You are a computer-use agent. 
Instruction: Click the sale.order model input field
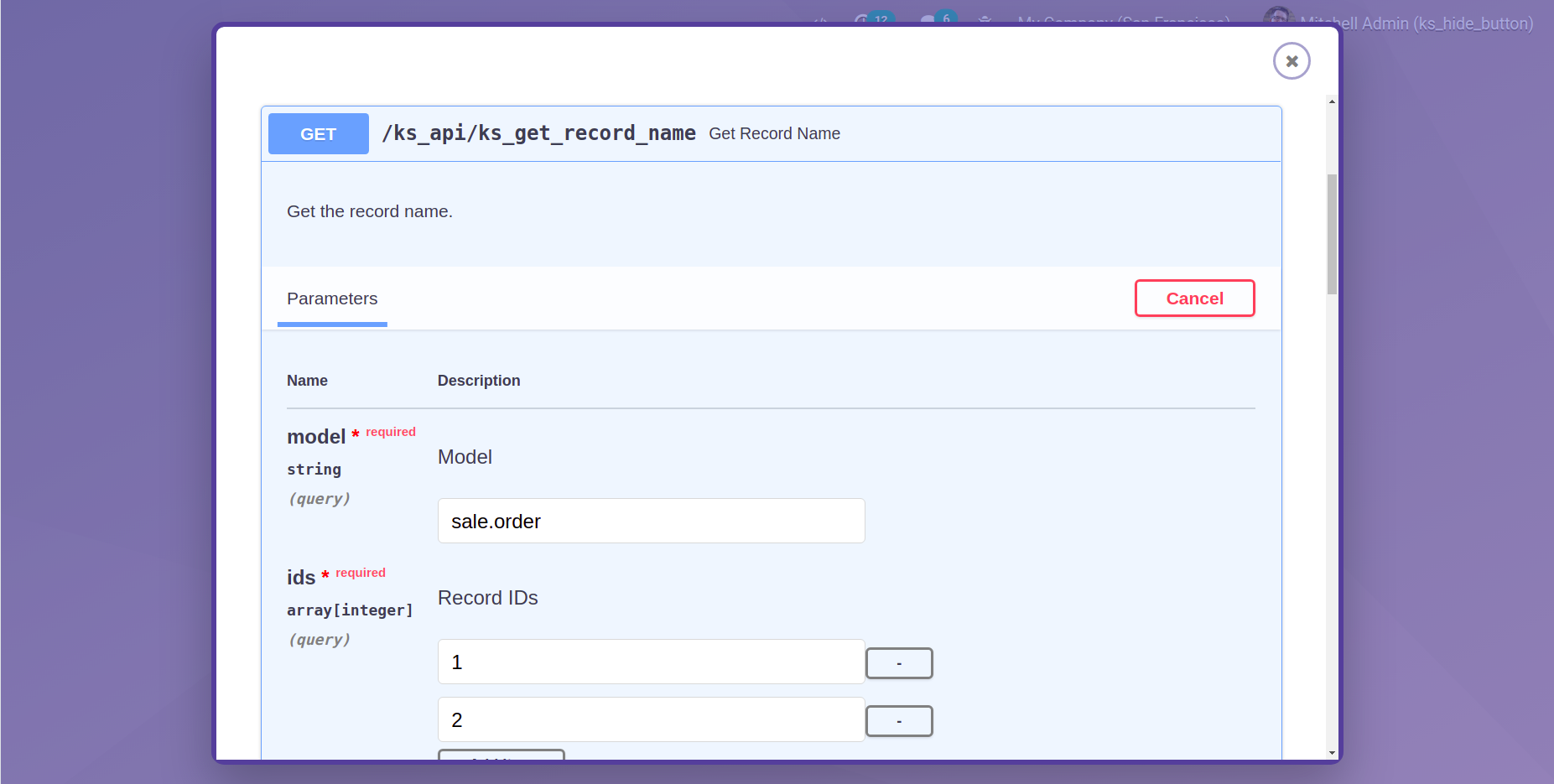click(651, 521)
